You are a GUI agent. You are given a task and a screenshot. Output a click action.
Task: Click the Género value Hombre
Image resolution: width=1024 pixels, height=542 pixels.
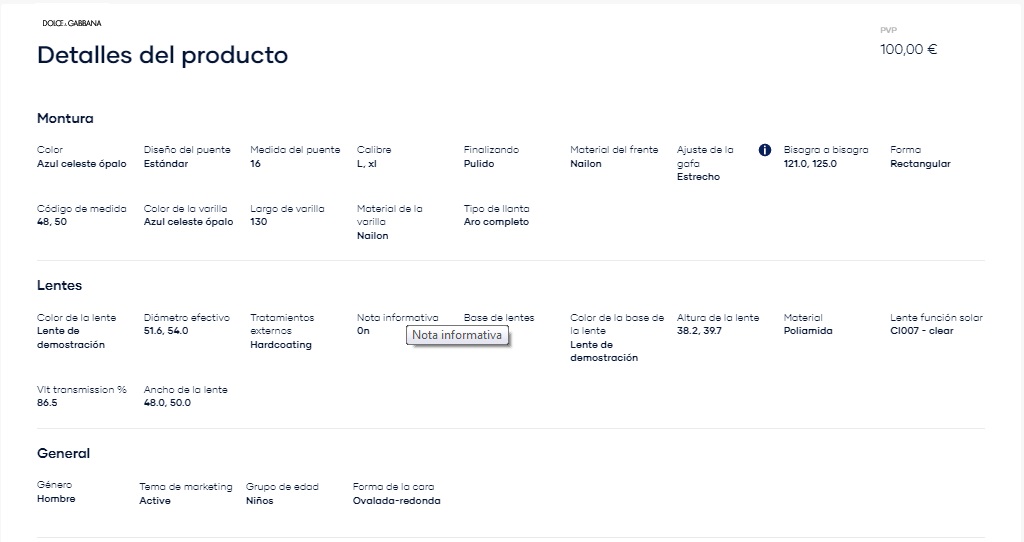tap(56, 499)
